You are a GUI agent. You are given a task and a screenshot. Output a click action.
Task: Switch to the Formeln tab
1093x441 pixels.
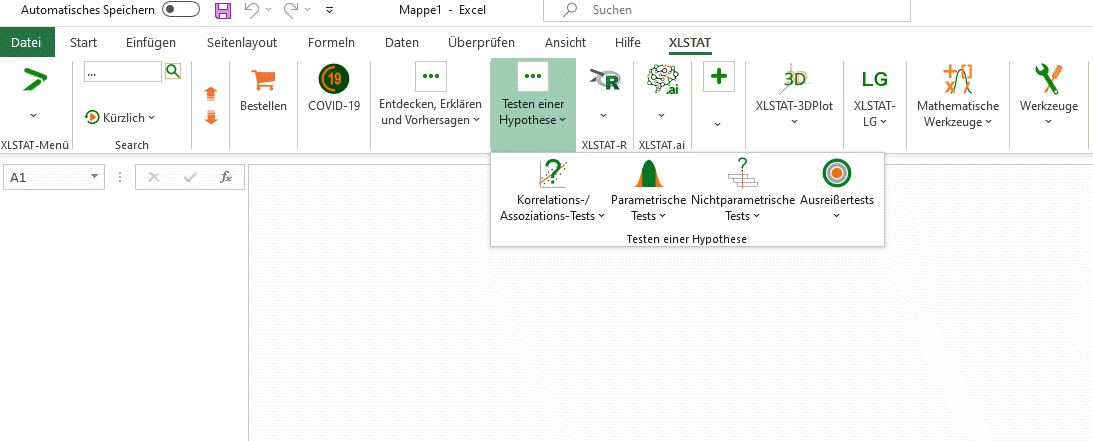coord(331,42)
